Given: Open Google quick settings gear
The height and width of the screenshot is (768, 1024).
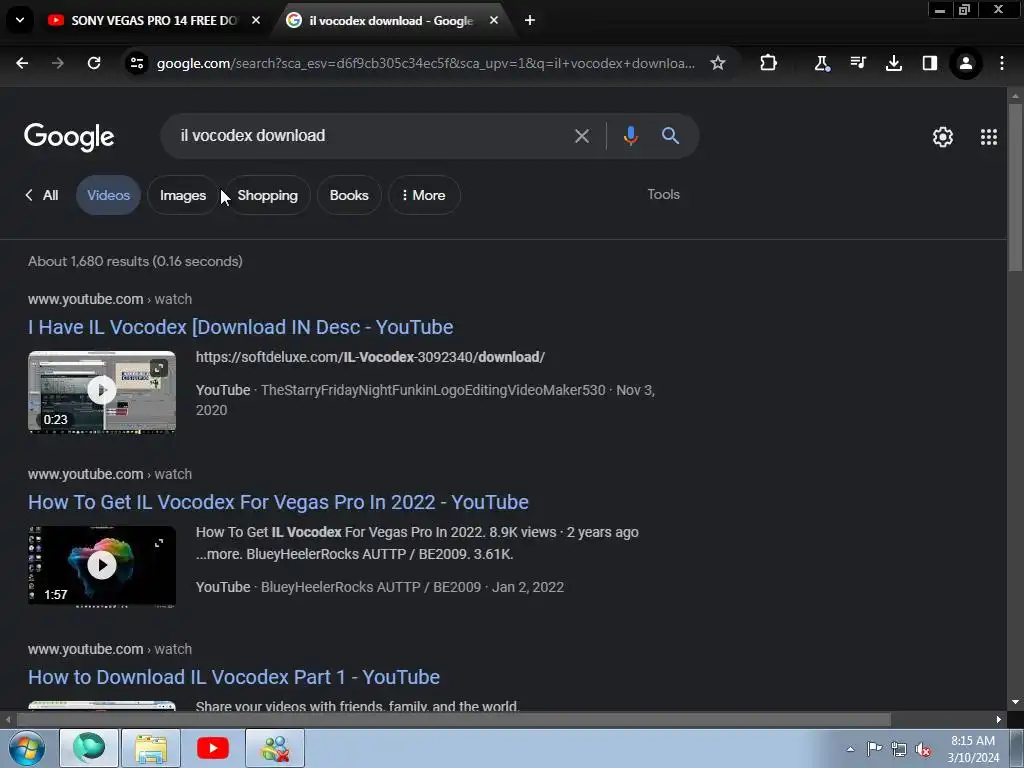Looking at the screenshot, I should pos(942,137).
